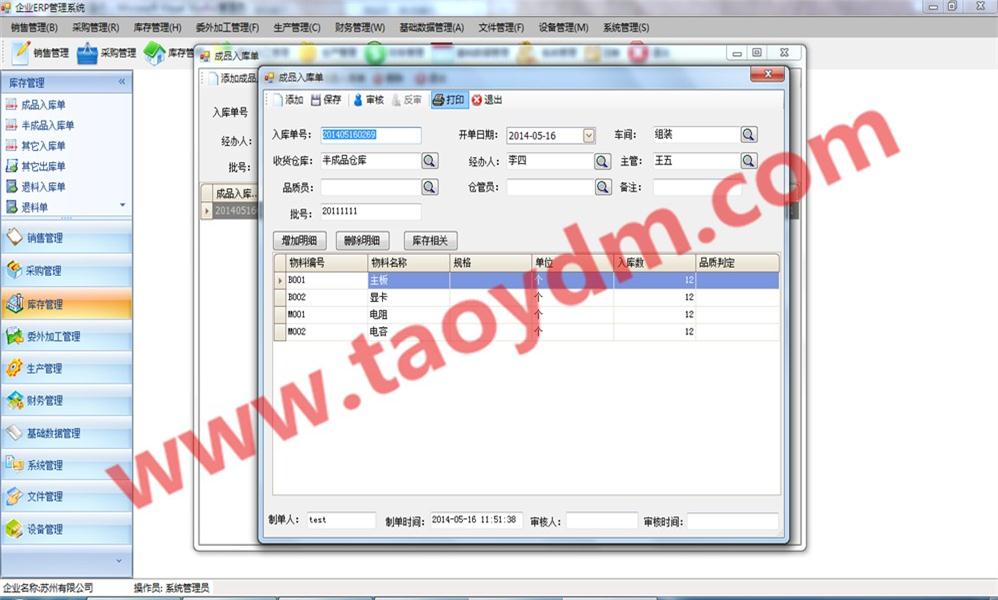The width and height of the screenshot is (998, 600).
Task: Open 文件管理 sidebar navigation group
Action: click(66, 497)
